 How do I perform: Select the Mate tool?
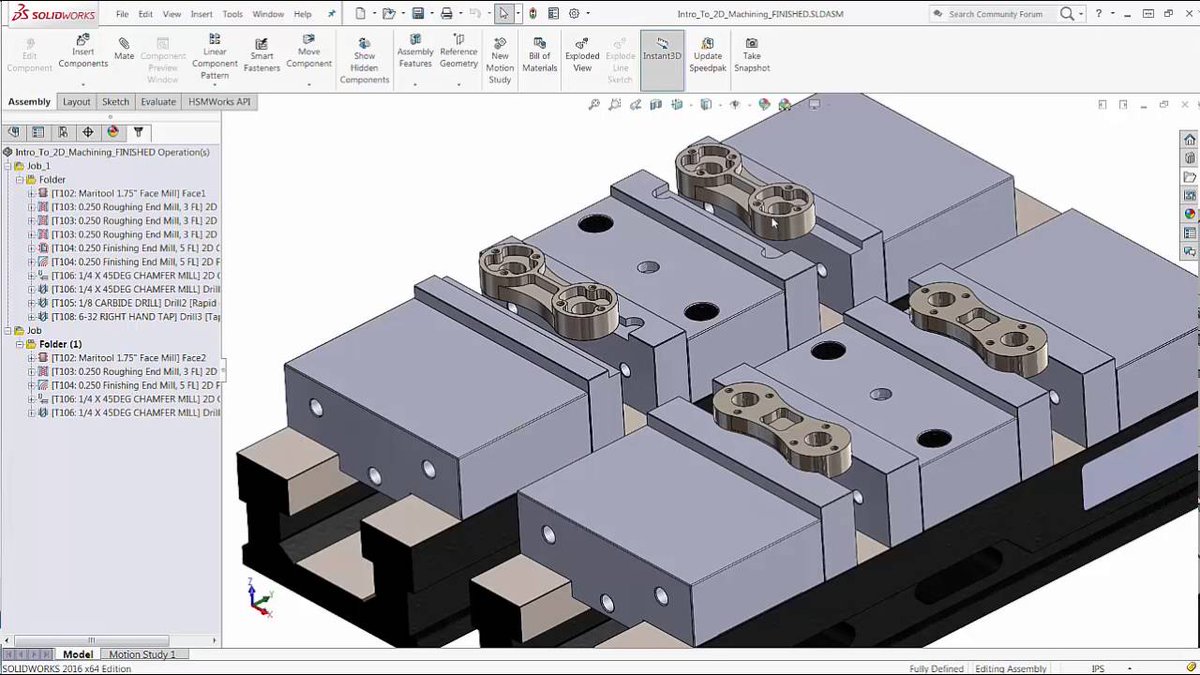click(124, 49)
